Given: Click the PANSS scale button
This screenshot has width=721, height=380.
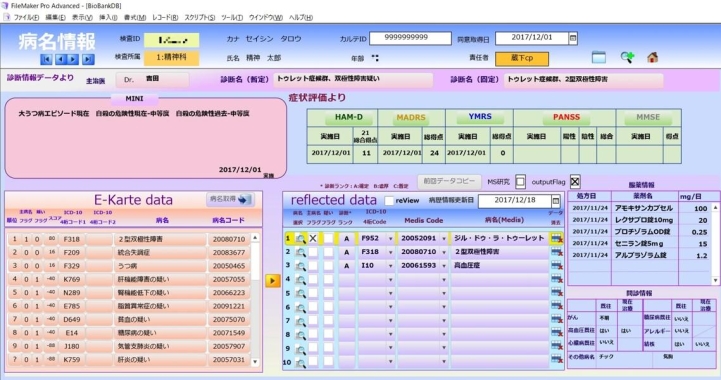Looking at the screenshot, I should 566,117.
